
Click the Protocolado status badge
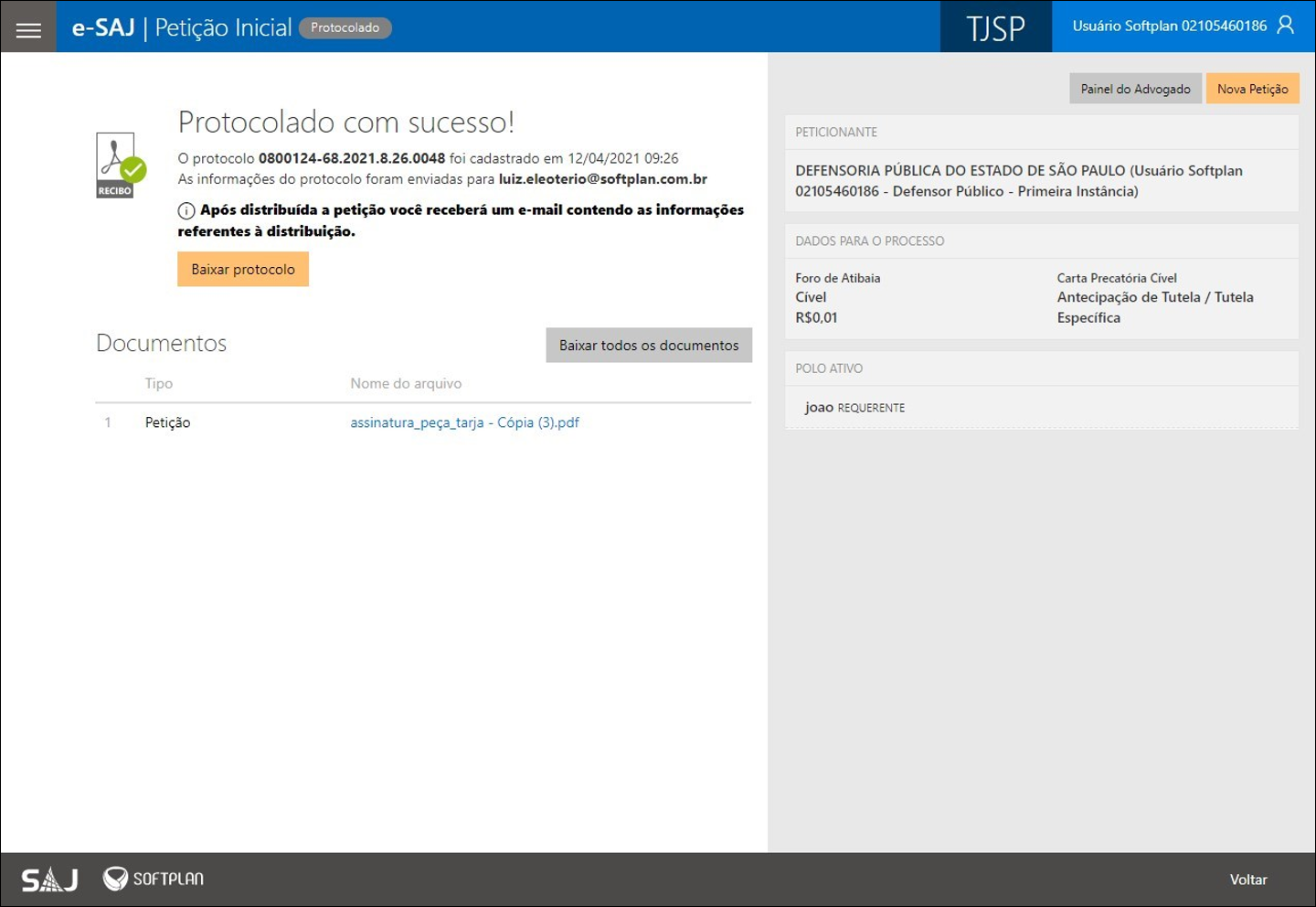tap(345, 27)
